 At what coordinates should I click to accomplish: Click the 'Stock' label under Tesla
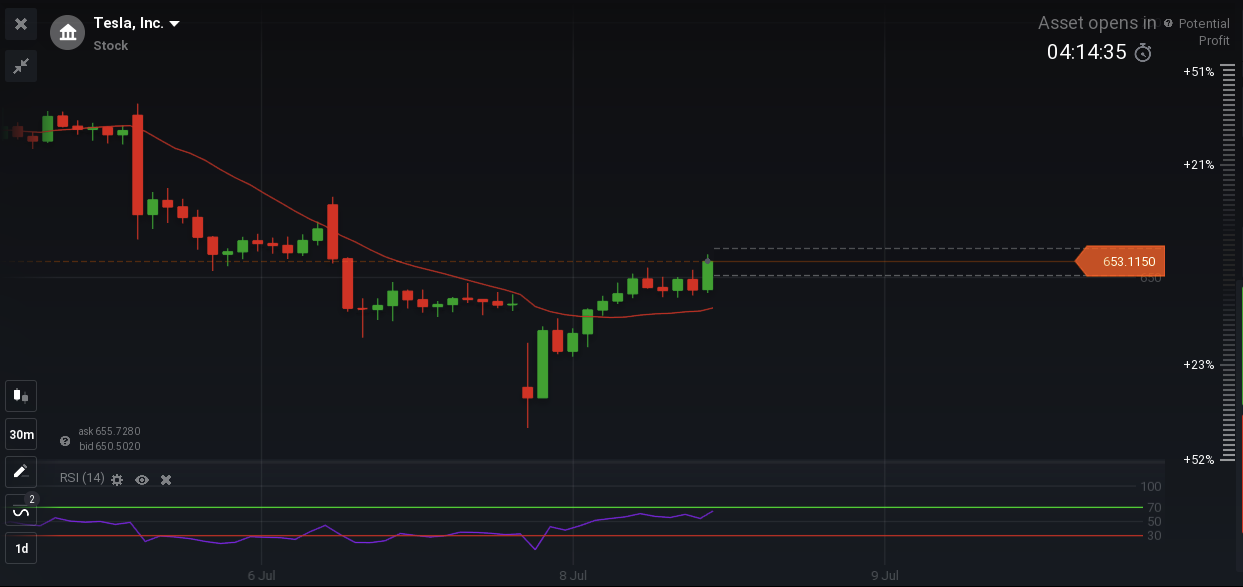[111, 45]
